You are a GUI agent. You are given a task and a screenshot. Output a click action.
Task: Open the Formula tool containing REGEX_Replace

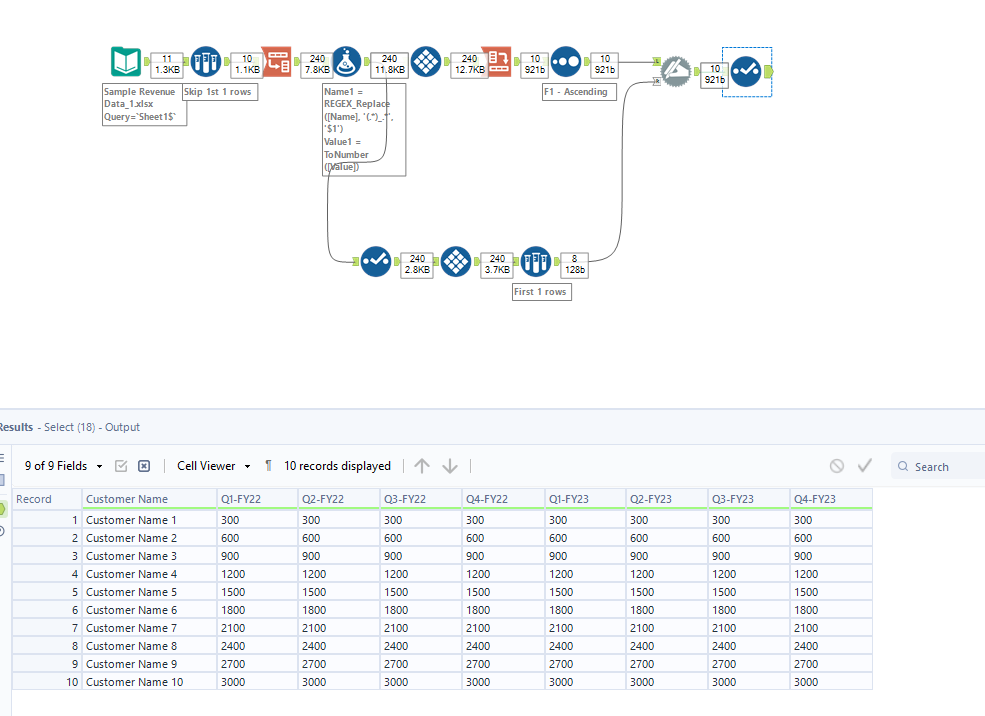click(346, 61)
